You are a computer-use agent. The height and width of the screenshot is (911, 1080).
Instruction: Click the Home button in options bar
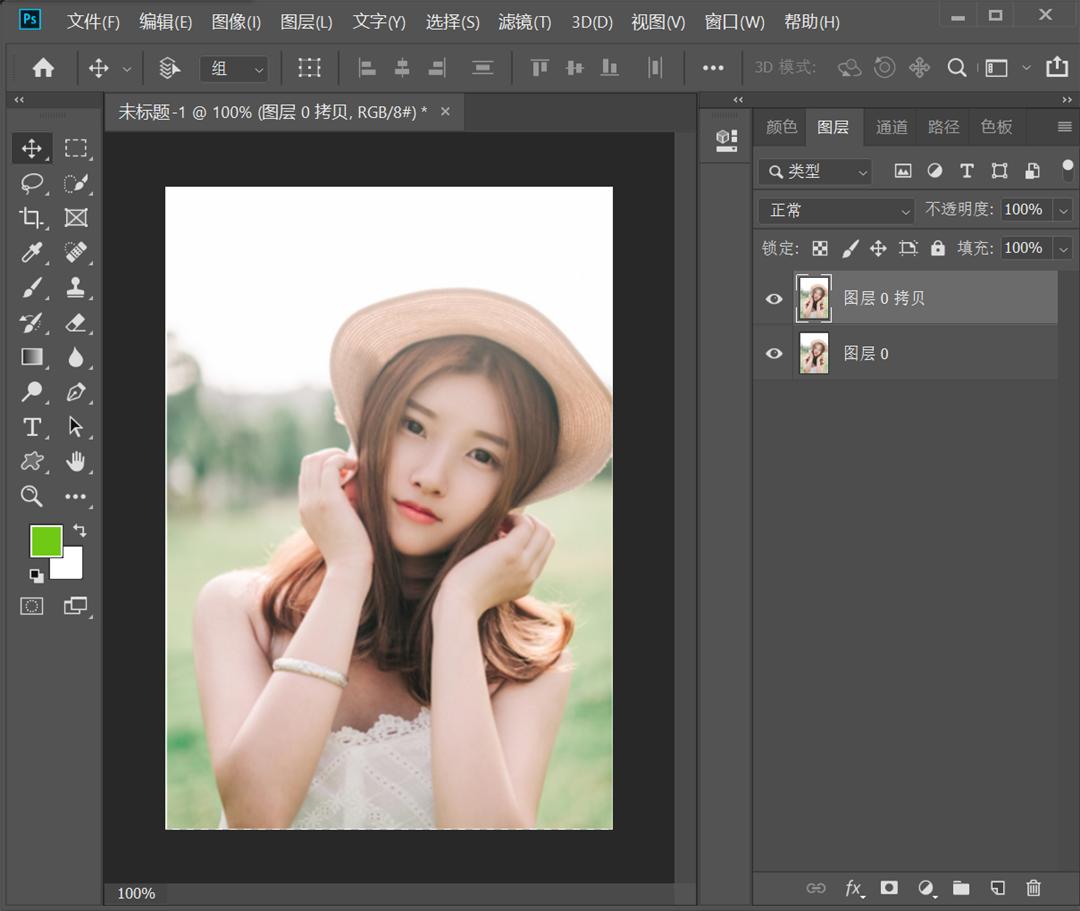pyautogui.click(x=43, y=68)
